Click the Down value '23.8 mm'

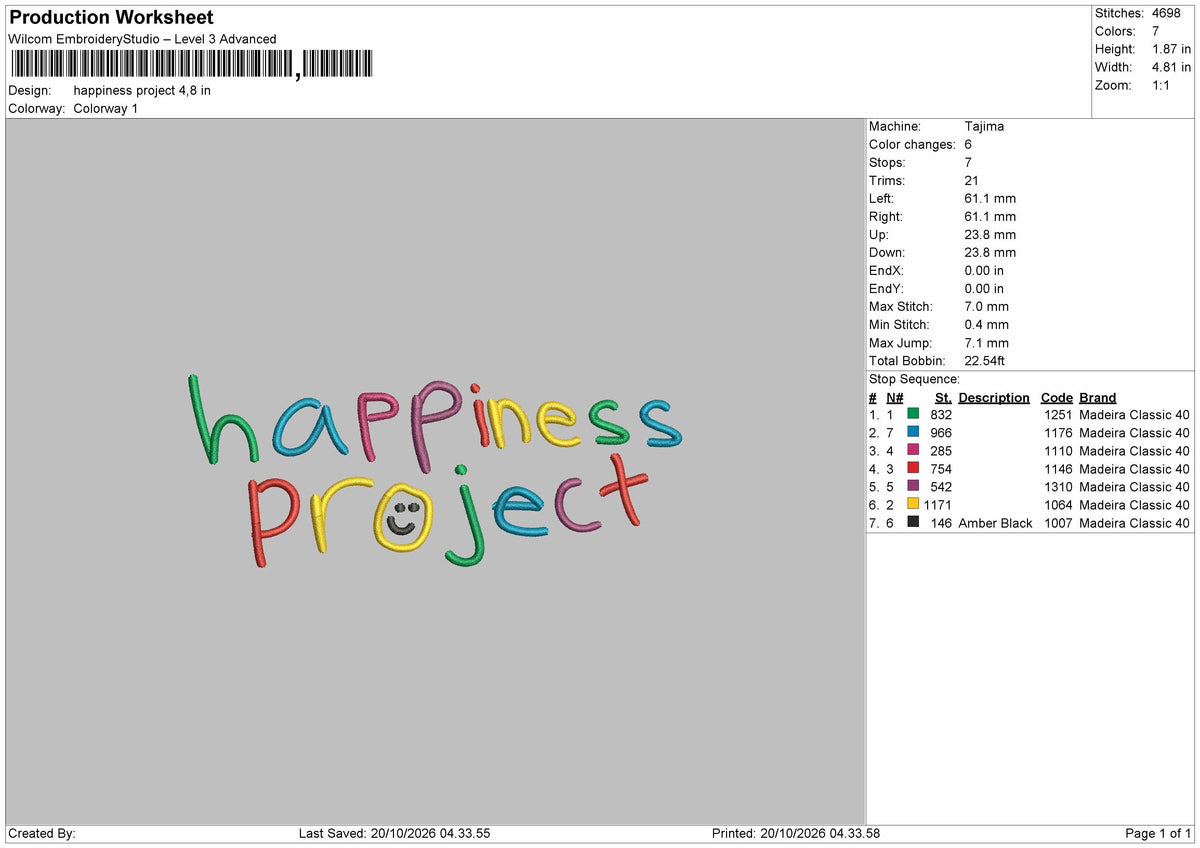[990, 252]
